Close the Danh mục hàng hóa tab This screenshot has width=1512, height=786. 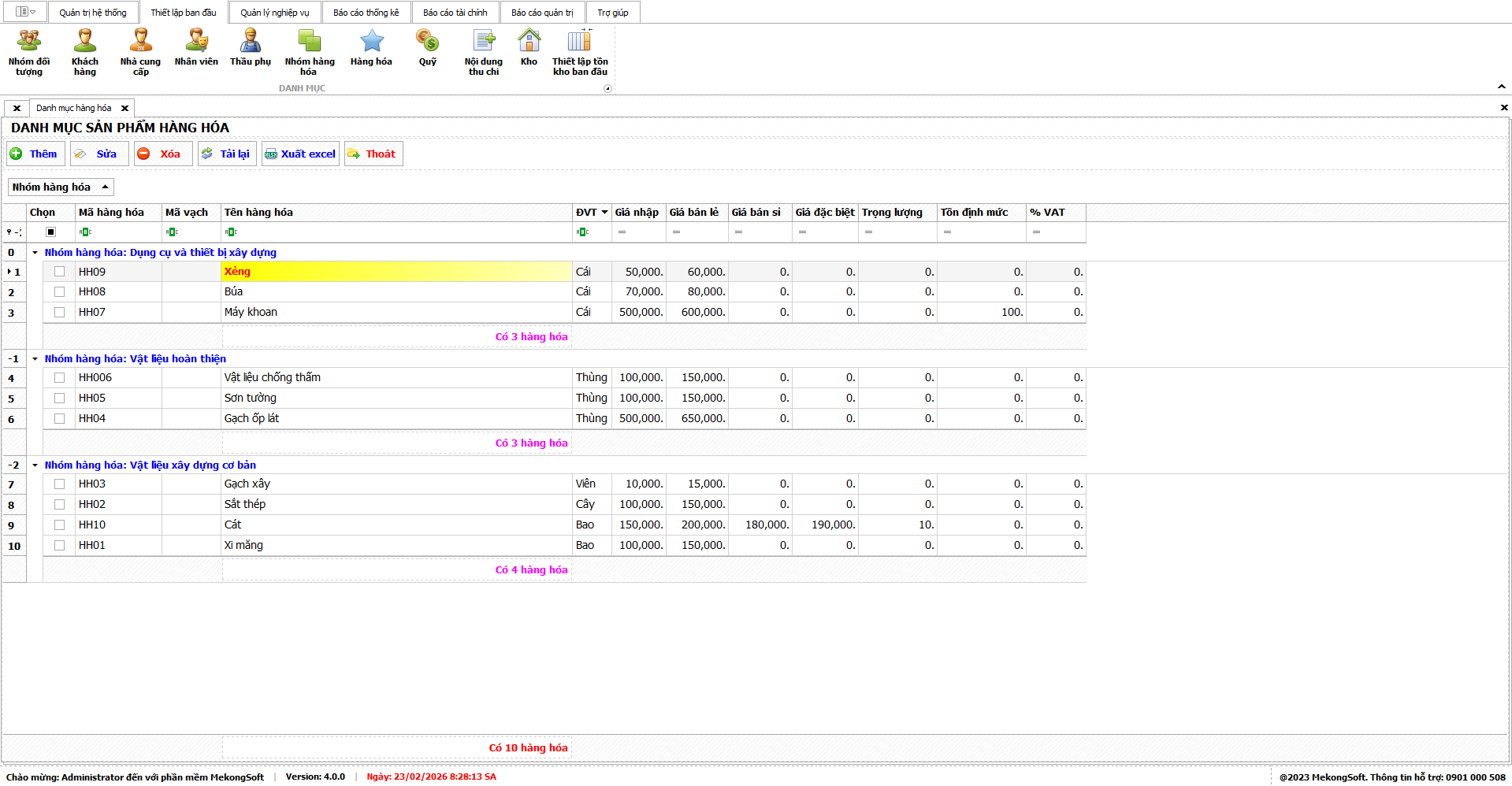(x=124, y=109)
